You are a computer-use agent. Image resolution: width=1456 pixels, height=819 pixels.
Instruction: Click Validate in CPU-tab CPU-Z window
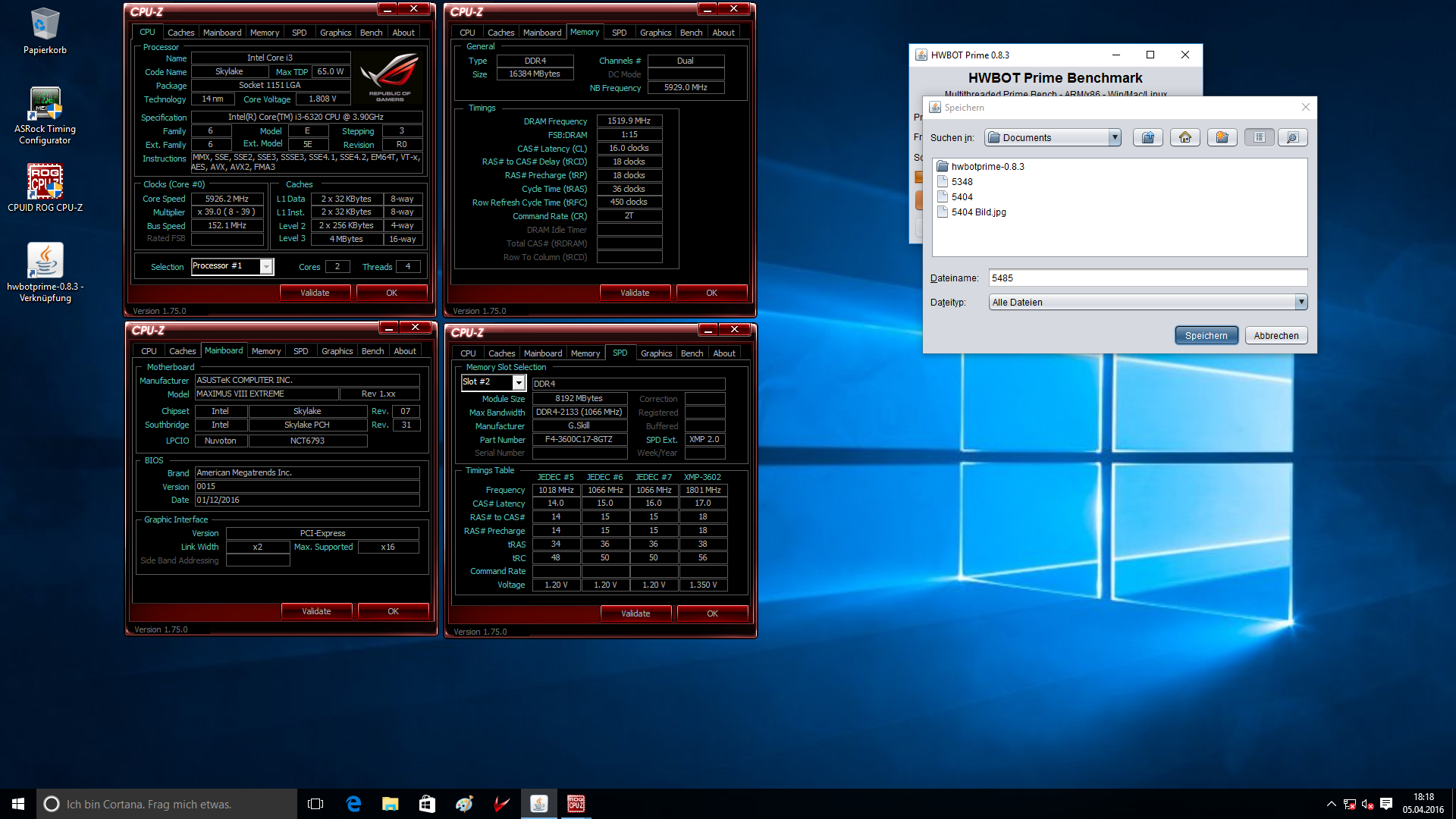tap(315, 293)
